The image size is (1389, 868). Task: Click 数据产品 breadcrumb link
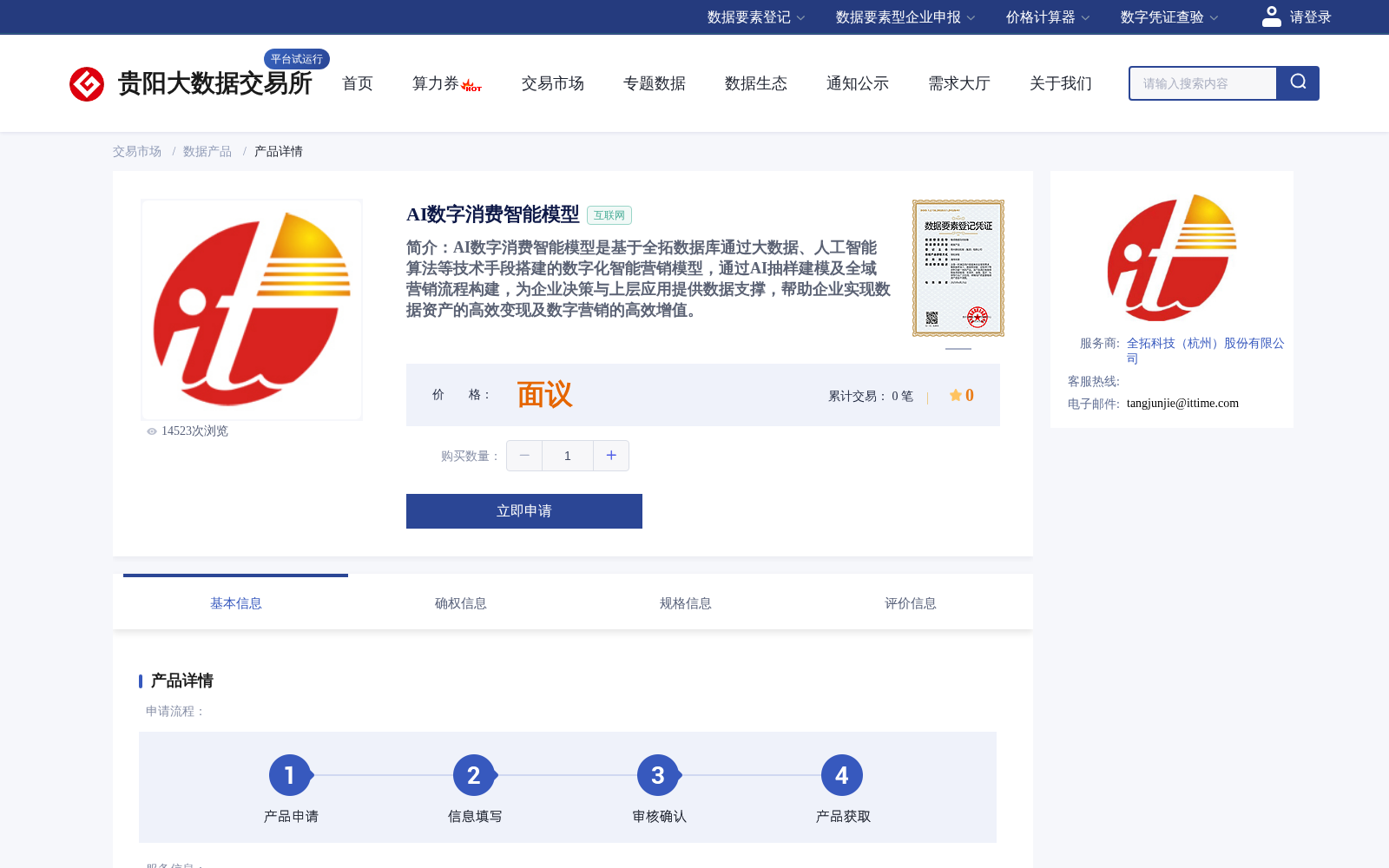point(207,151)
